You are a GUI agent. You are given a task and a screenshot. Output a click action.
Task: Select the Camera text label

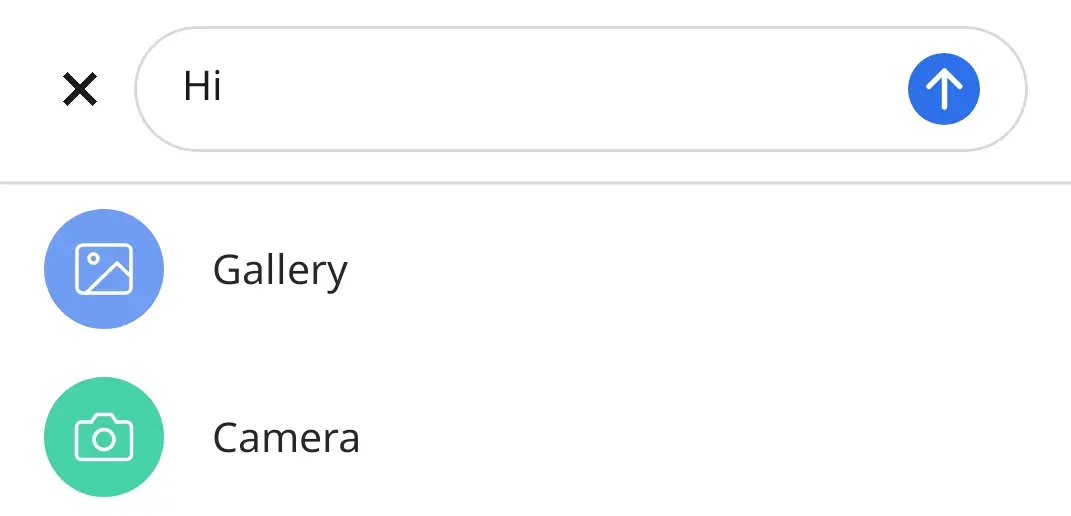(x=286, y=438)
